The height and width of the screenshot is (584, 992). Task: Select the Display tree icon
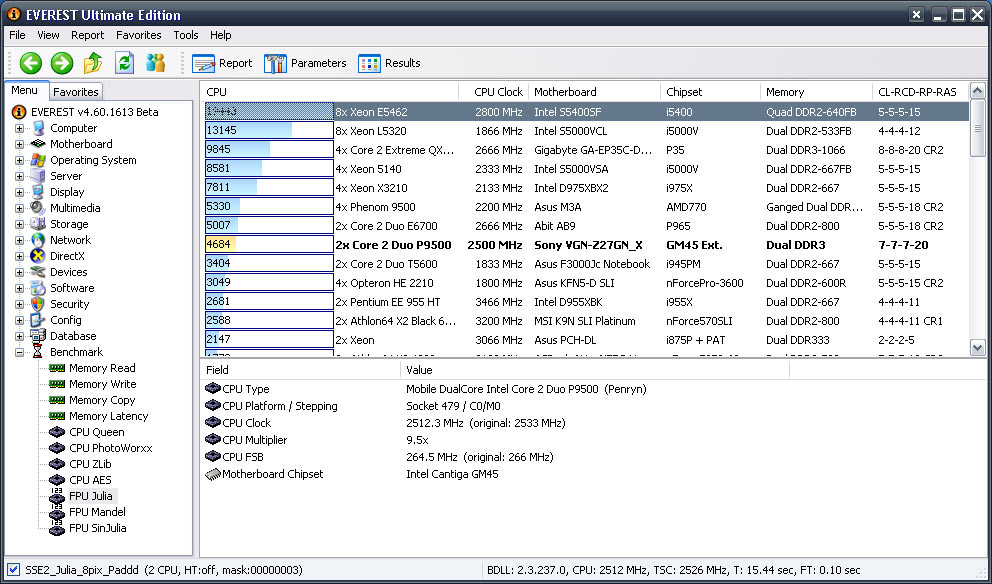[x=38, y=192]
